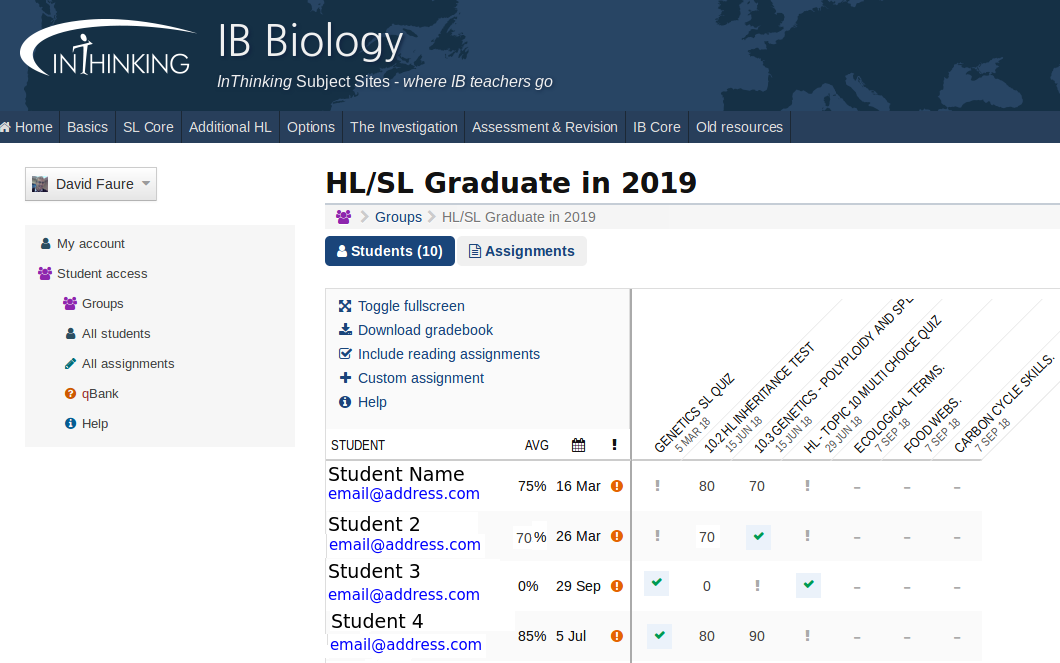Screen dimensions: 1060x663
Task: Click the orange alert icon for Student Name
Action: (617, 486)
